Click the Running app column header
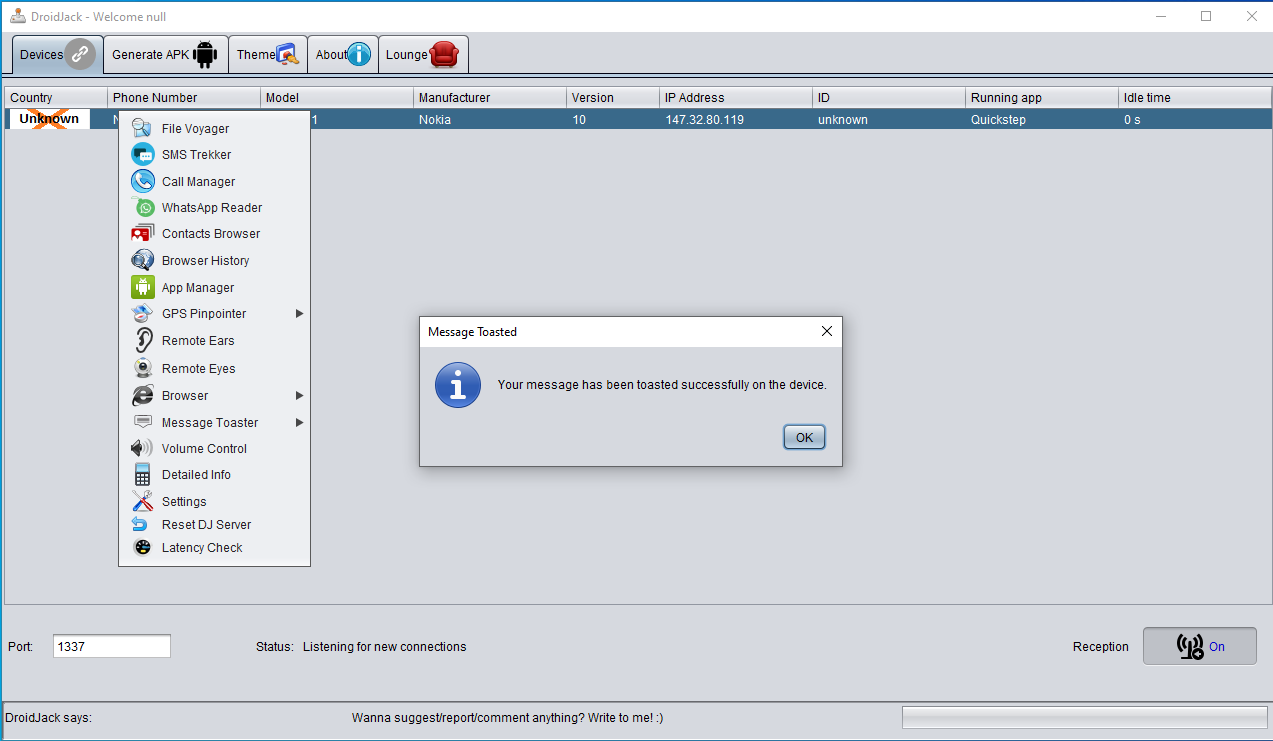1273x741 pixels. tap(1042, 97)
